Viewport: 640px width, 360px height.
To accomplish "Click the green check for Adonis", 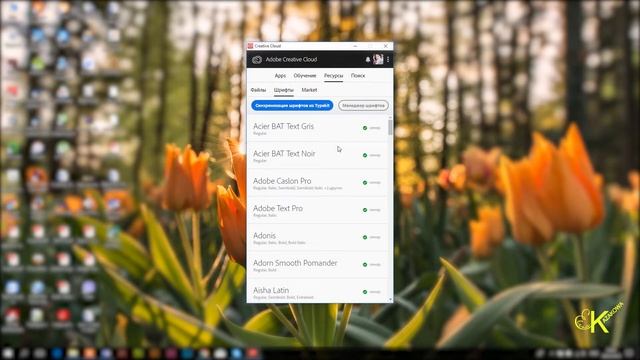I will point(365,238).
